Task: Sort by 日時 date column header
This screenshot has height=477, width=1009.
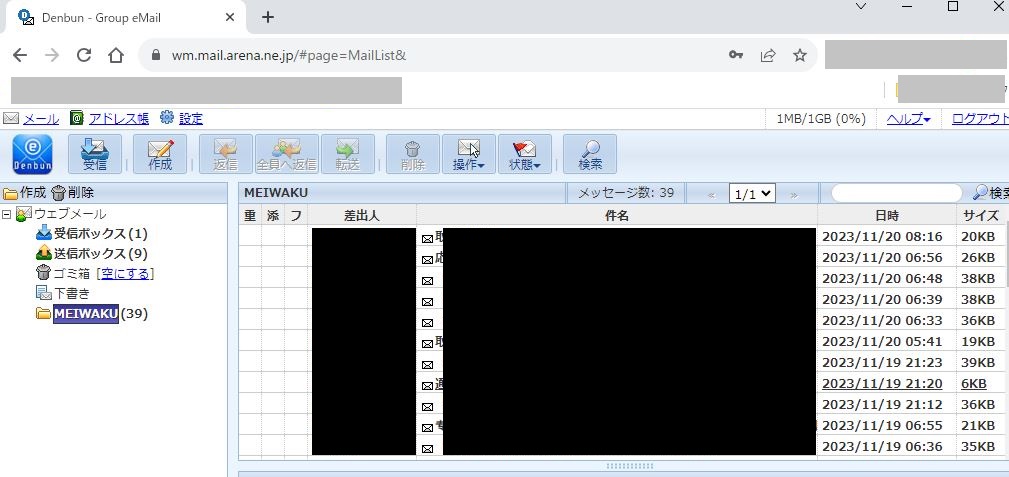Action: click(x=887, y=216)
